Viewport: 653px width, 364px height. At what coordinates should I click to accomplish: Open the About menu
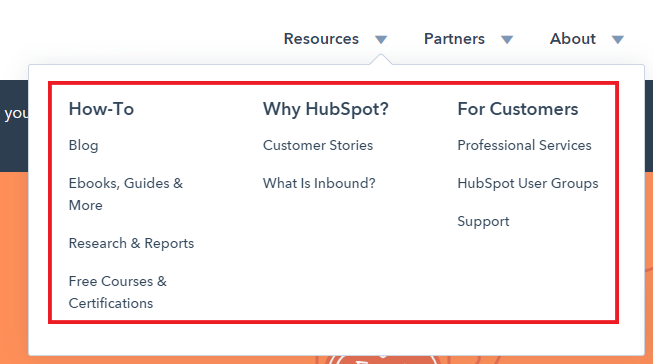[x=573, y=39]
